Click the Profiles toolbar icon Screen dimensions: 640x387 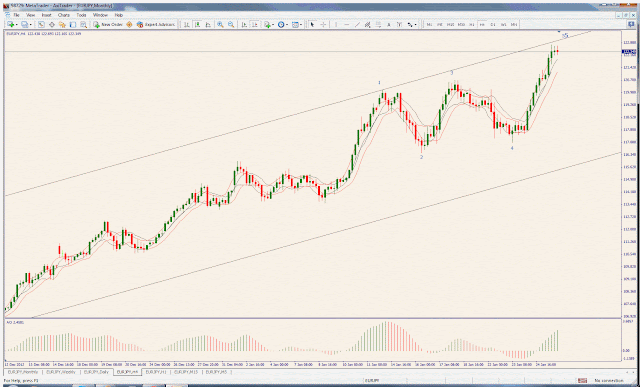pos(24,24)
